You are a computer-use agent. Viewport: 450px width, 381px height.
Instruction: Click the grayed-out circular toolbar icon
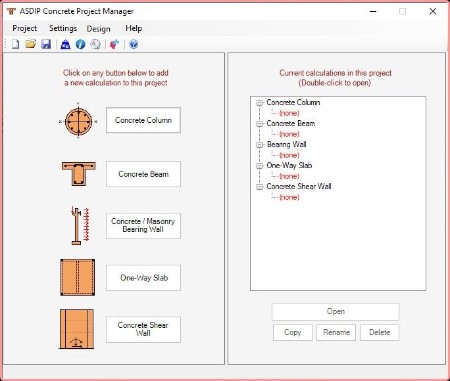[x=96, y=44]
